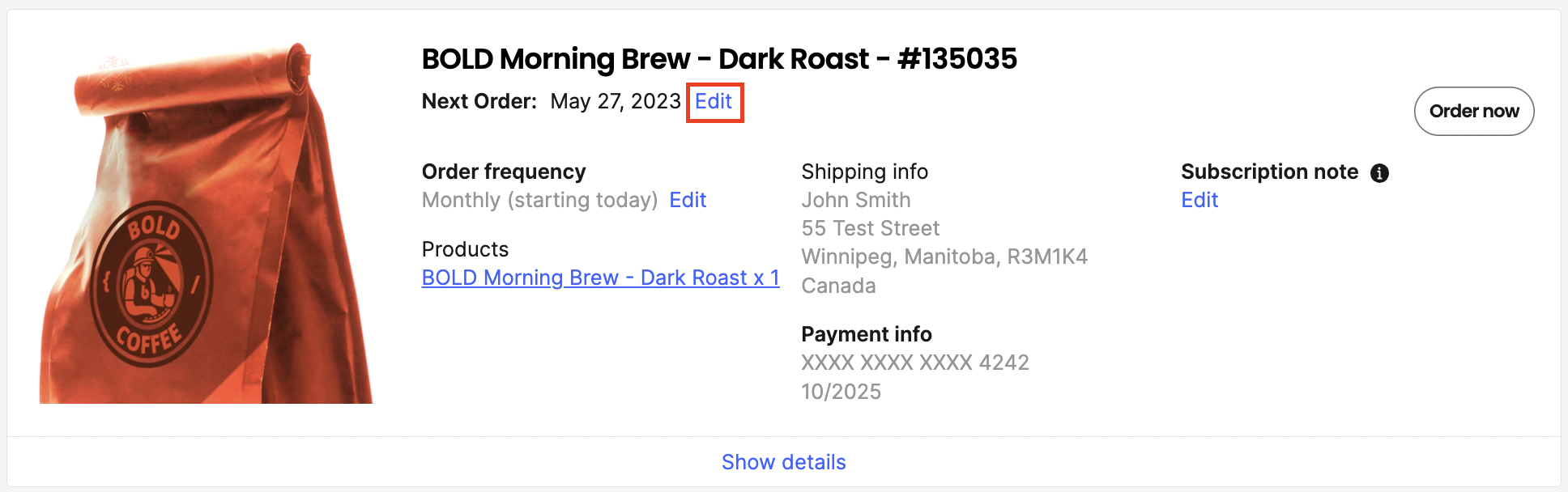1568x492 pixels.
Task: Click the masked card number ending 4242
Action: click(x=915, y=363)
